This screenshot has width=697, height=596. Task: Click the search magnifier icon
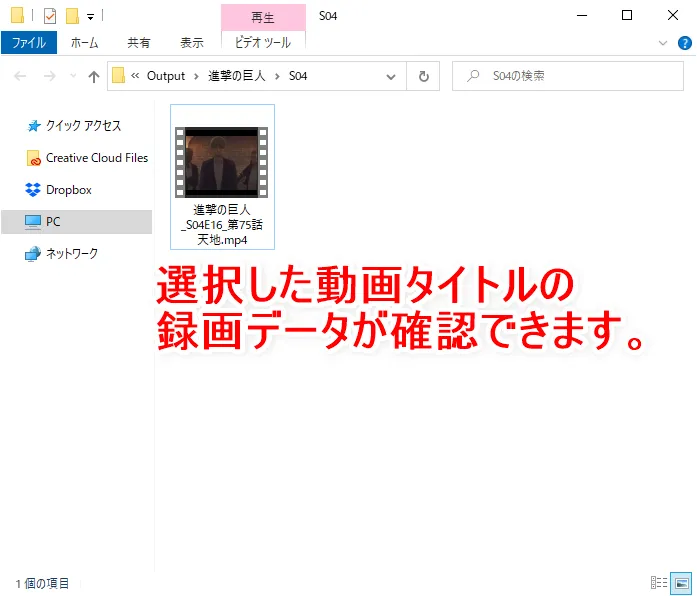(473, 76)
